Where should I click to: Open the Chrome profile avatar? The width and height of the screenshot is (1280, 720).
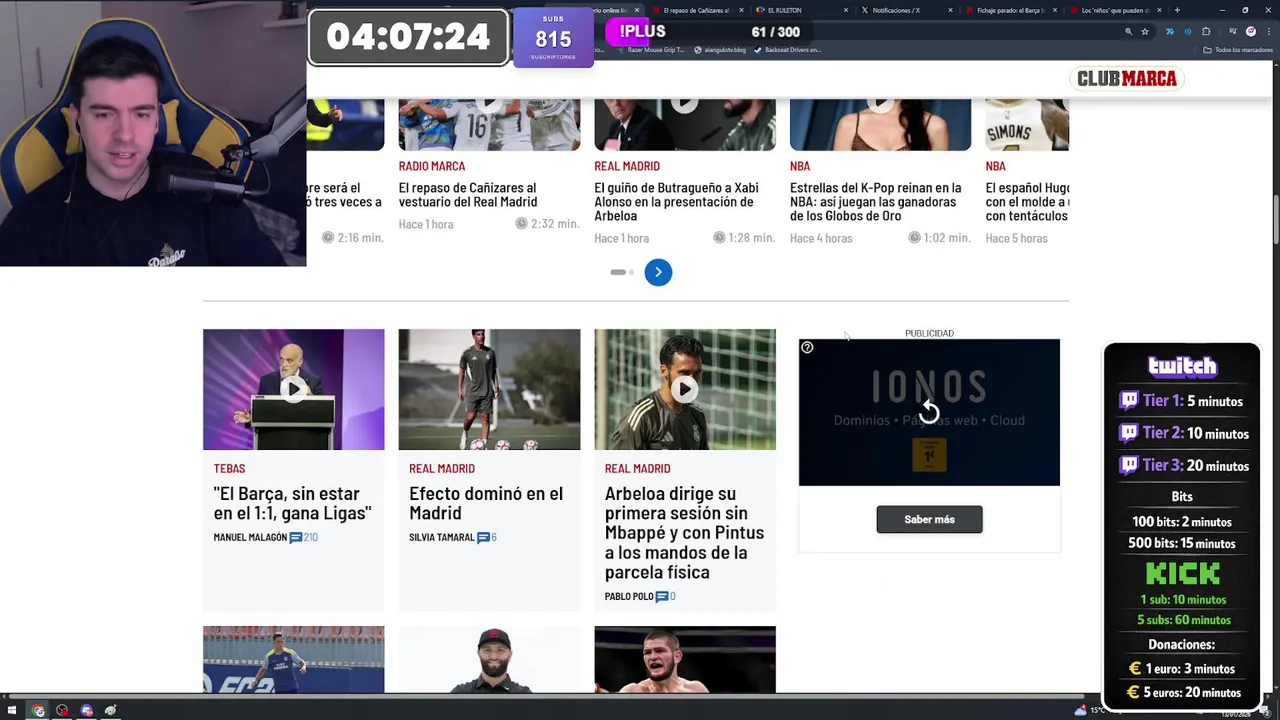point(1251,31)
